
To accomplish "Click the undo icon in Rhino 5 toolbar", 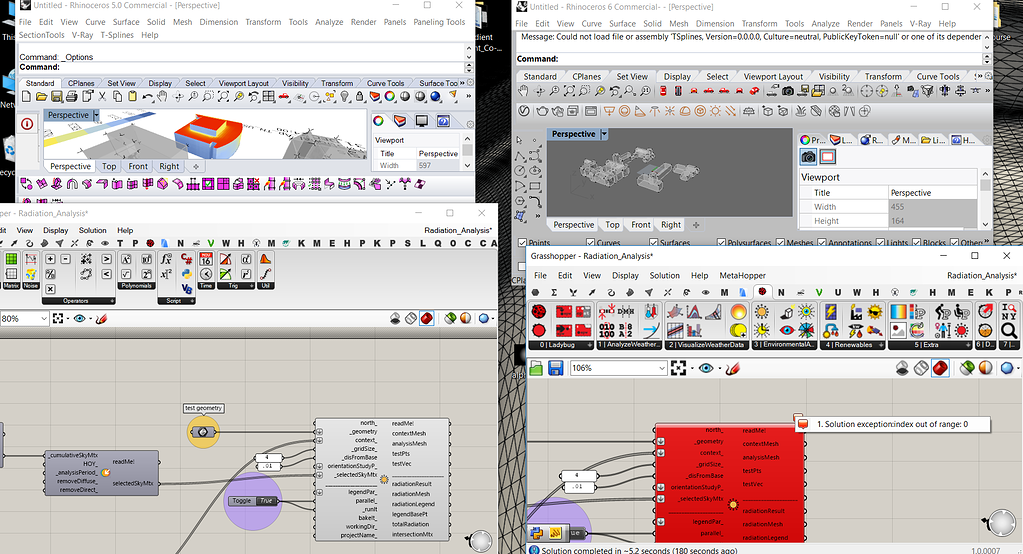I will pyautogui.click(x=147, y=97).
